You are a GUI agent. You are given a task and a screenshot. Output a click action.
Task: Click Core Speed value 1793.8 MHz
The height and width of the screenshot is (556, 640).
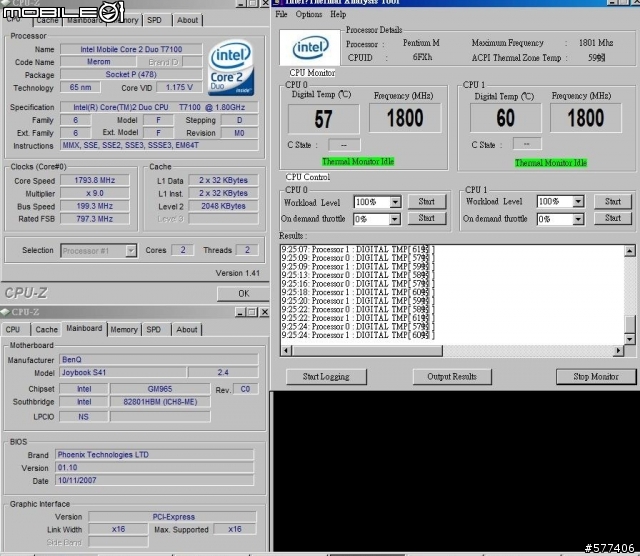point(95,180)
